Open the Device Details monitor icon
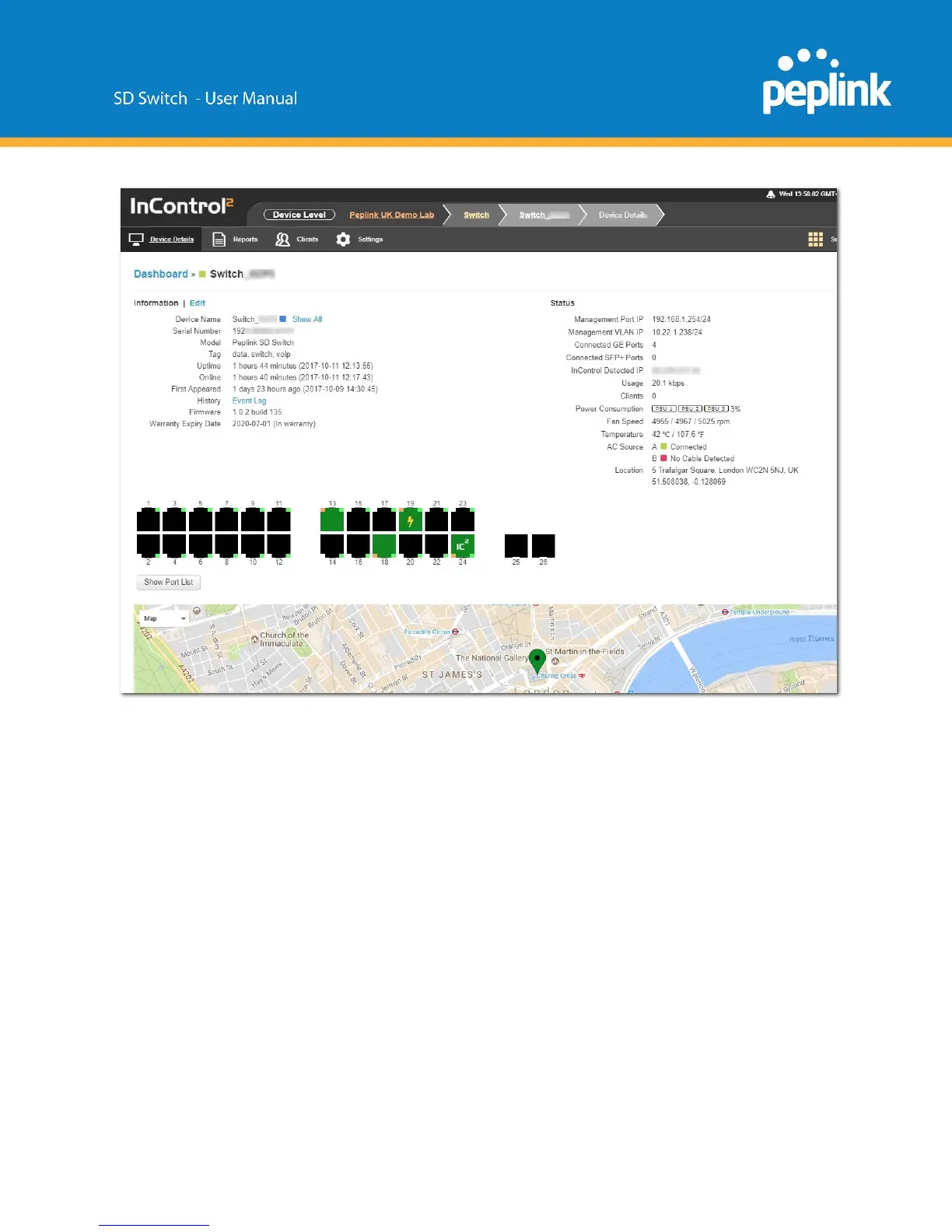952x1232 pixels. pyautogui.click(x=136, y=239)
